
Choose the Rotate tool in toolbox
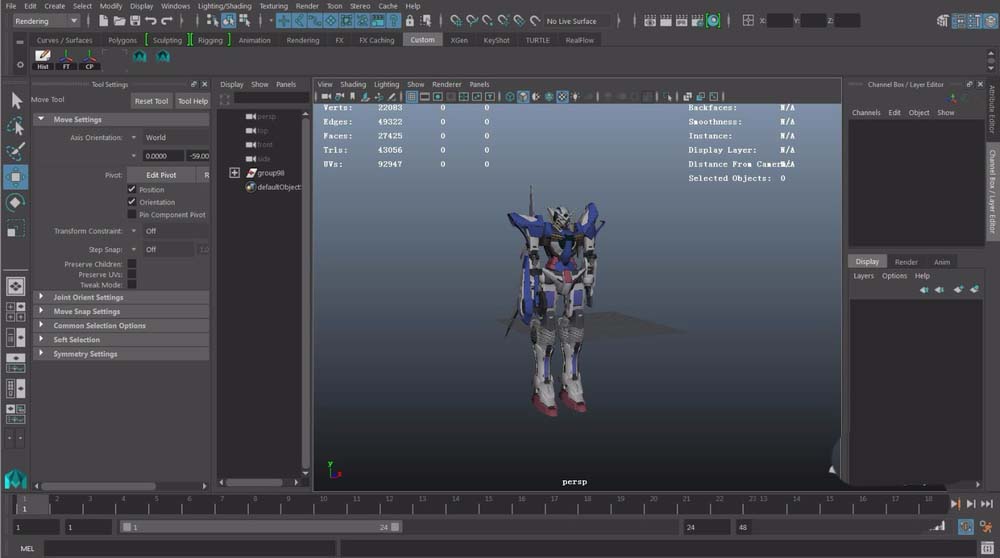[16, 203]
